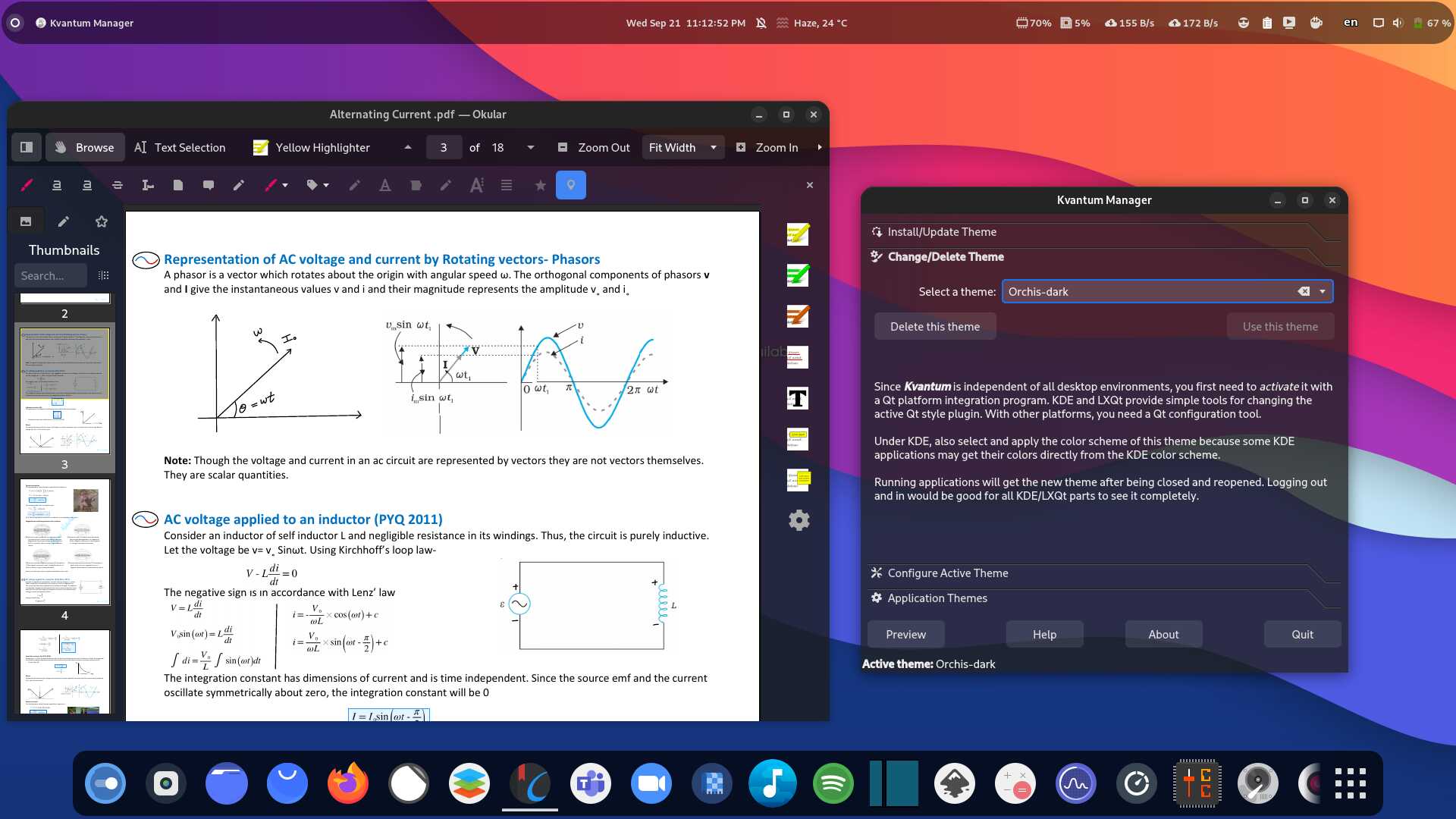Click Preview in Kvantum Manager
Screen dimensions: 1456x819
pos(906,635)
